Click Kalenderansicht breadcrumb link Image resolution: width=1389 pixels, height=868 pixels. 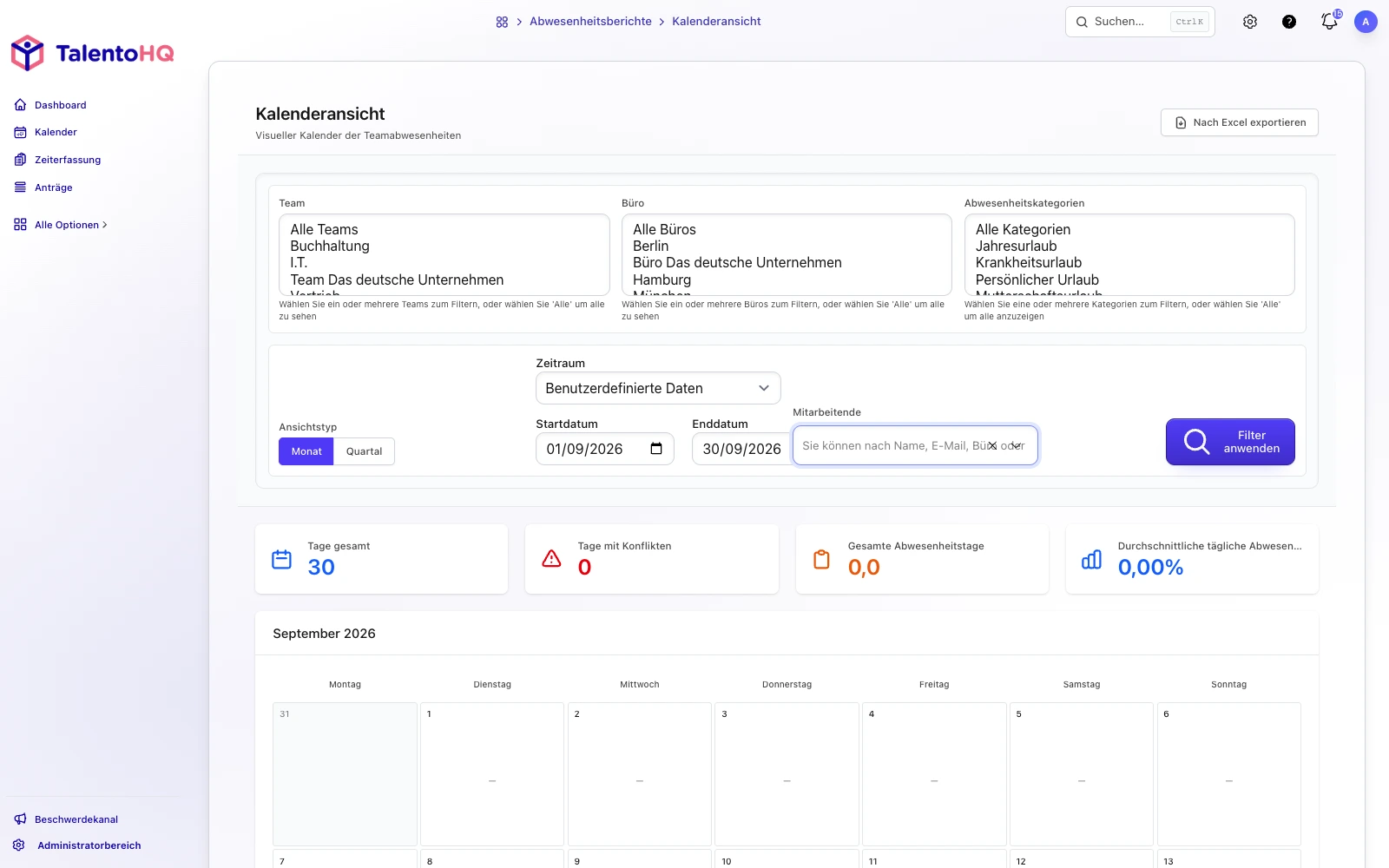pyautogui.click(x=716, y=22)
